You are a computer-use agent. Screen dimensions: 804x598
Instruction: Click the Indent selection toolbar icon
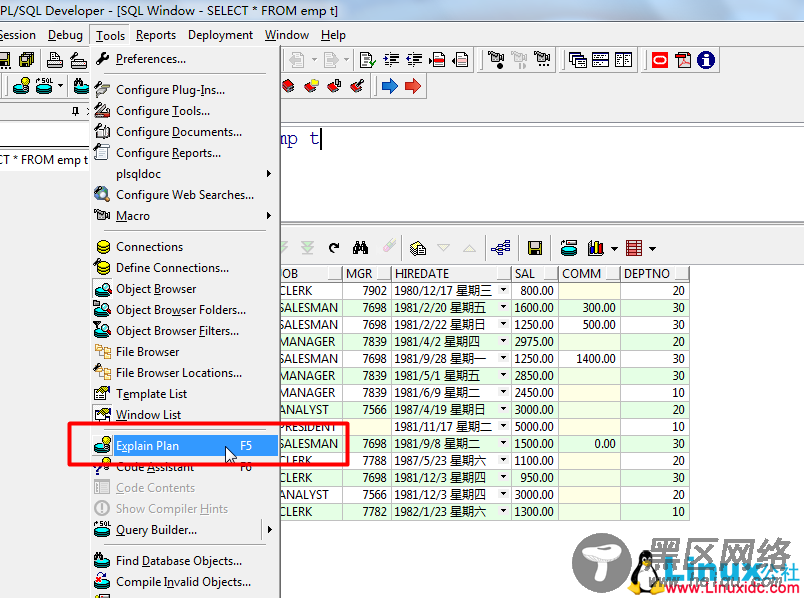(391, 60)
